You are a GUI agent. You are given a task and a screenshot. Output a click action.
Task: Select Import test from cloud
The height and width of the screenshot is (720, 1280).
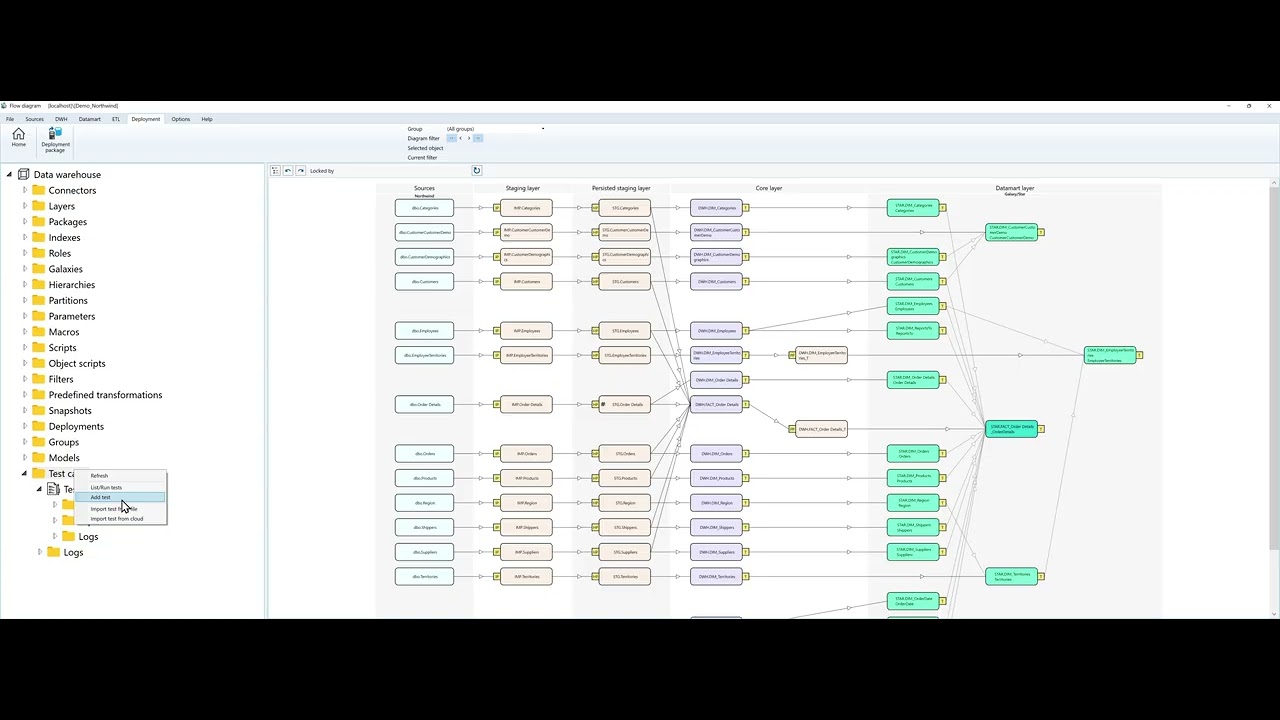point(120,519)
